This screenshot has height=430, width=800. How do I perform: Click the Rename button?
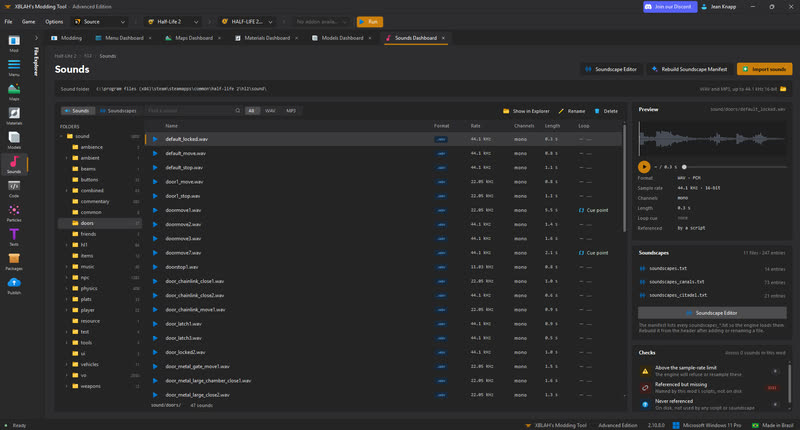(572, 111)
